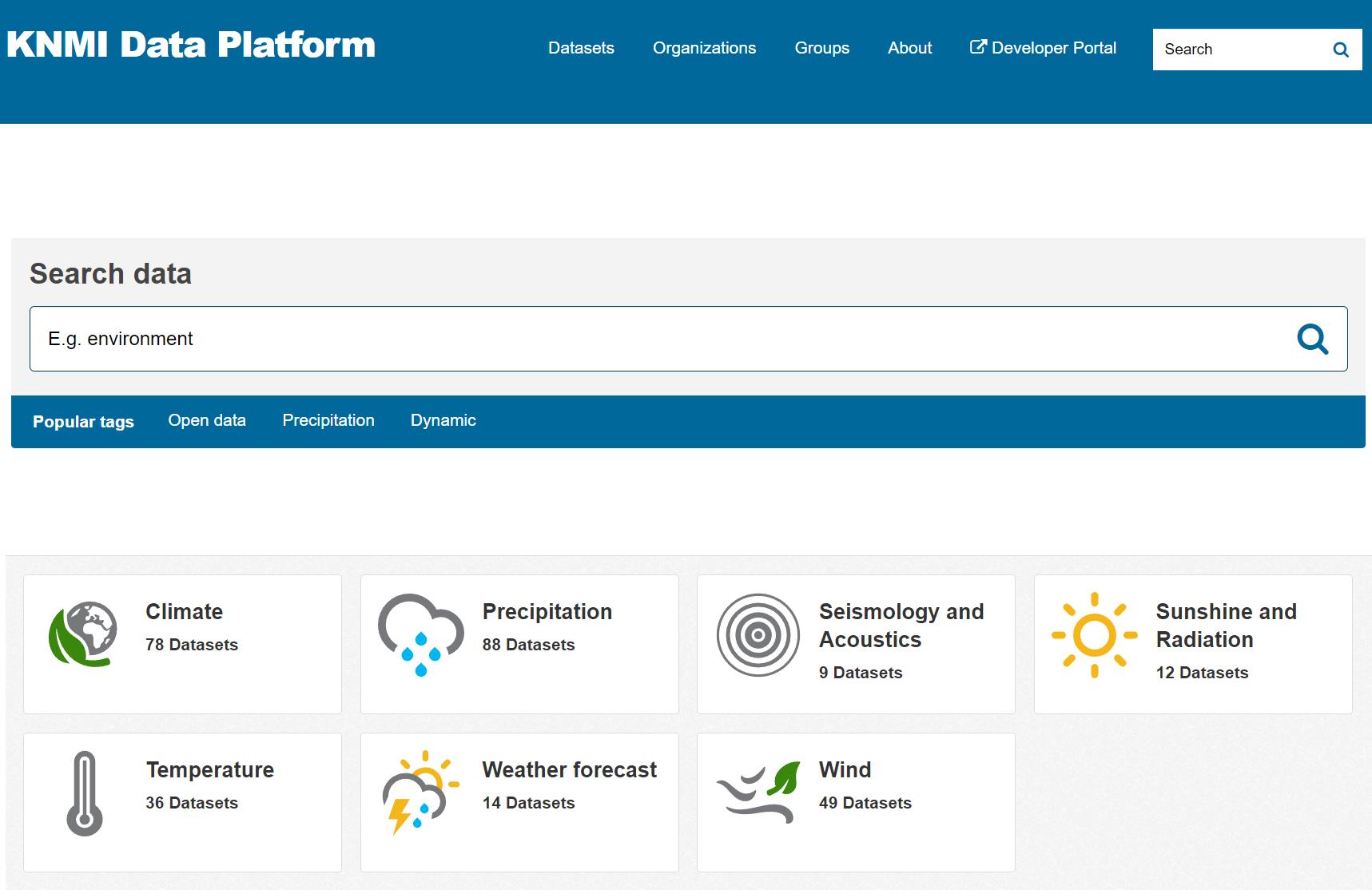This screenshot has width=1372, height=890.
Task: Visit the Developer Portal link
Action: pyautogui.click(x=1043, y=48)
